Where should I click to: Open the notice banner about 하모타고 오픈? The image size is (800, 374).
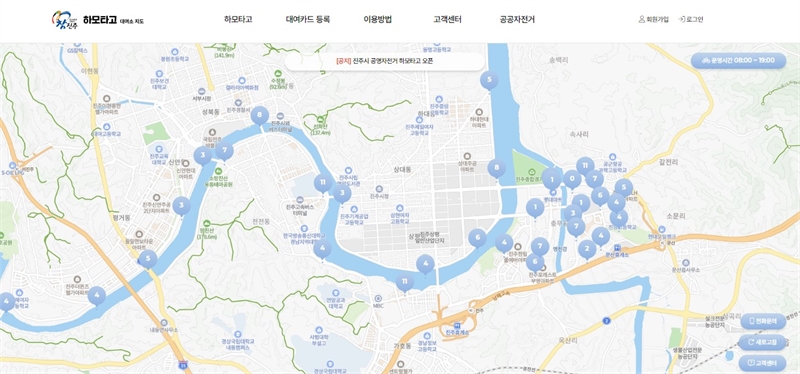pos(385,61)
